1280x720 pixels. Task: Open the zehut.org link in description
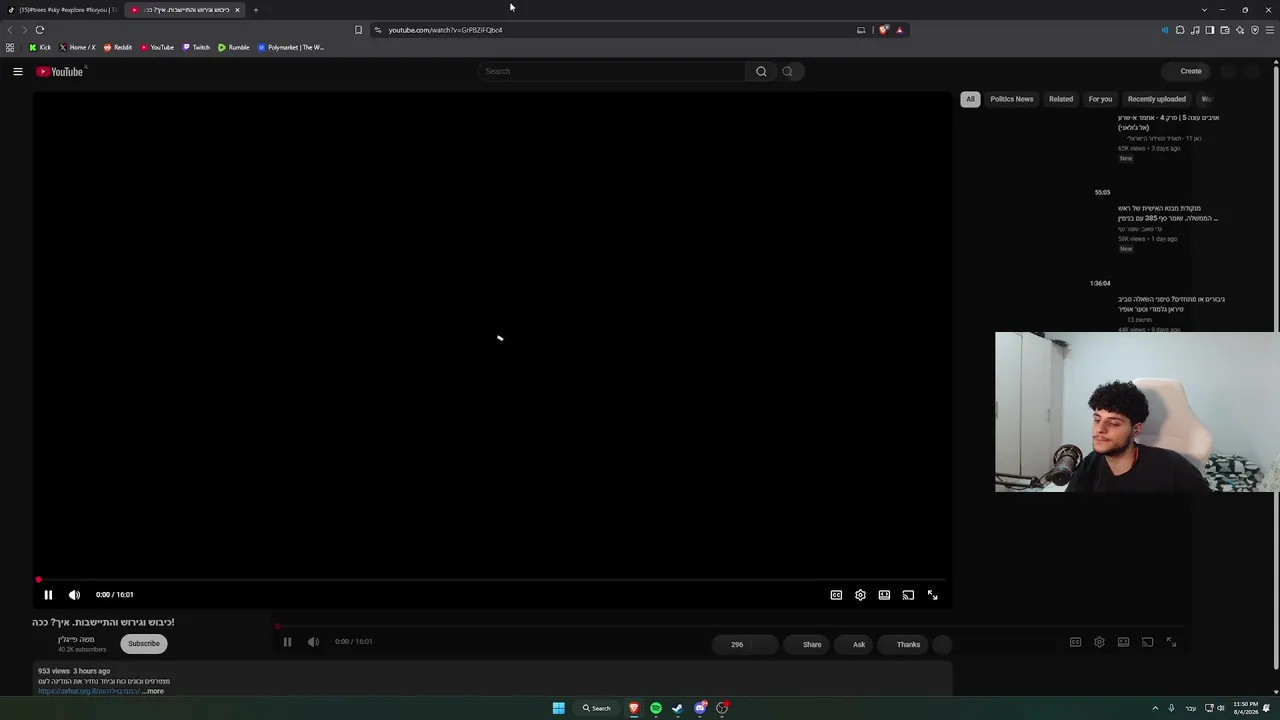pos(89,691)
